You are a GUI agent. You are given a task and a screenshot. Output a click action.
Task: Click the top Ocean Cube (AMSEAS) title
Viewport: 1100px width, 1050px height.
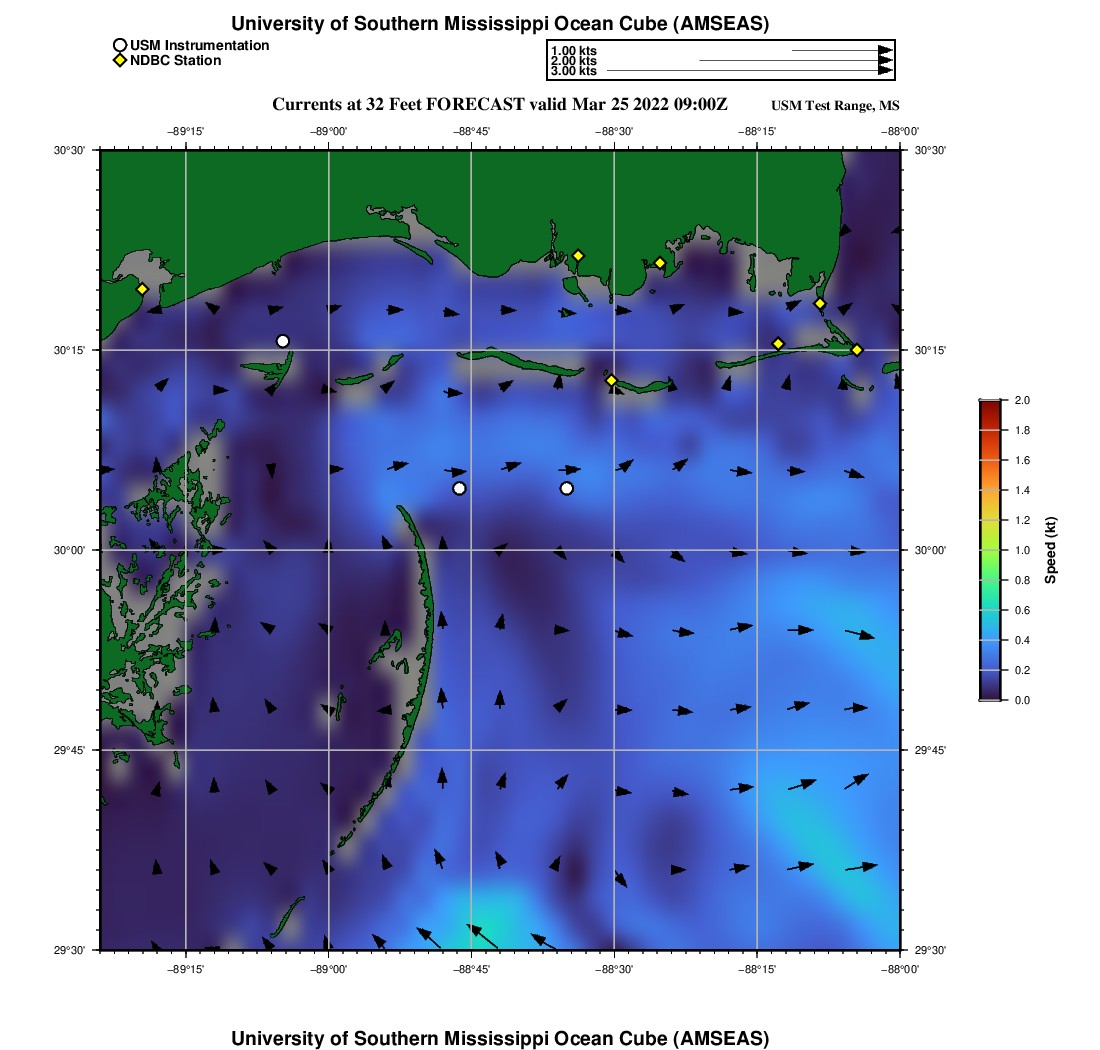coord(500,23)
